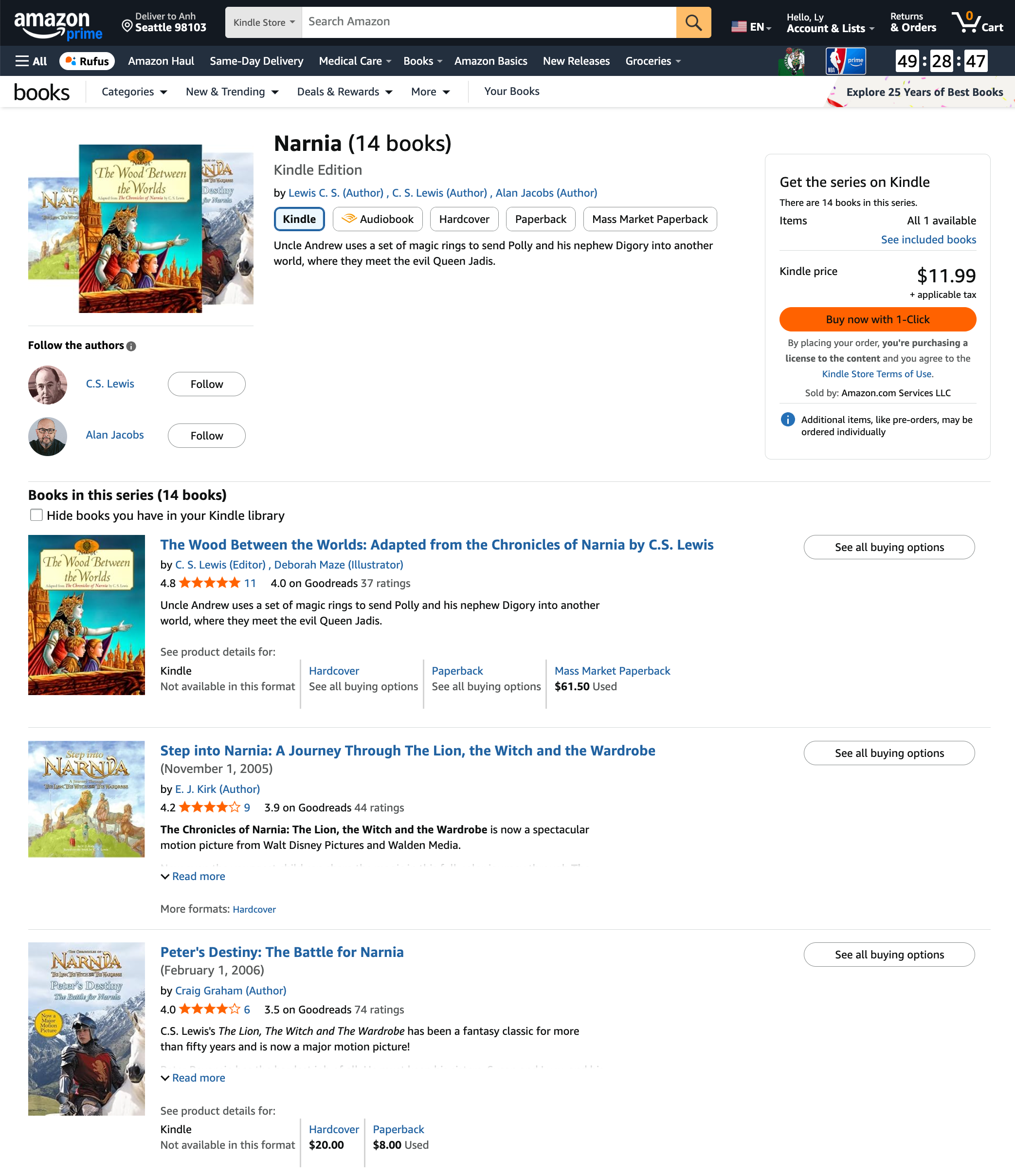Open the Deals & Rewards menu
The height and width of the screenshot is (1176, 1015).
pos(344,92)
